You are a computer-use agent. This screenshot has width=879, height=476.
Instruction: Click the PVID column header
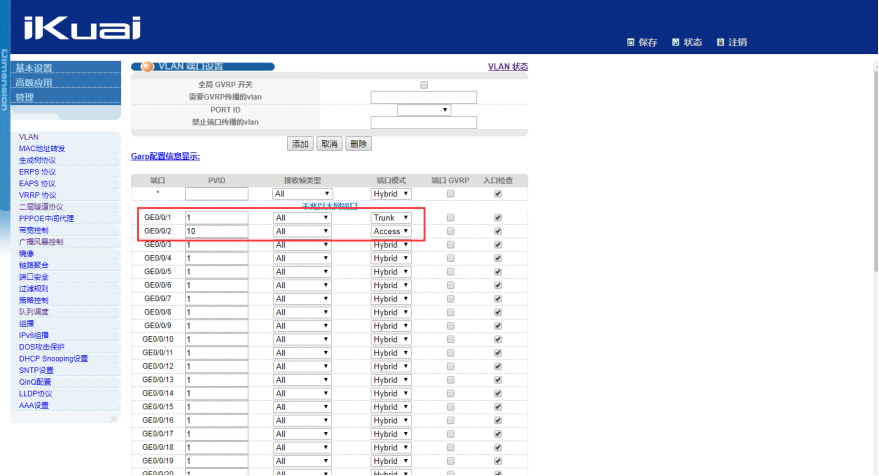(x=216, y=181)
